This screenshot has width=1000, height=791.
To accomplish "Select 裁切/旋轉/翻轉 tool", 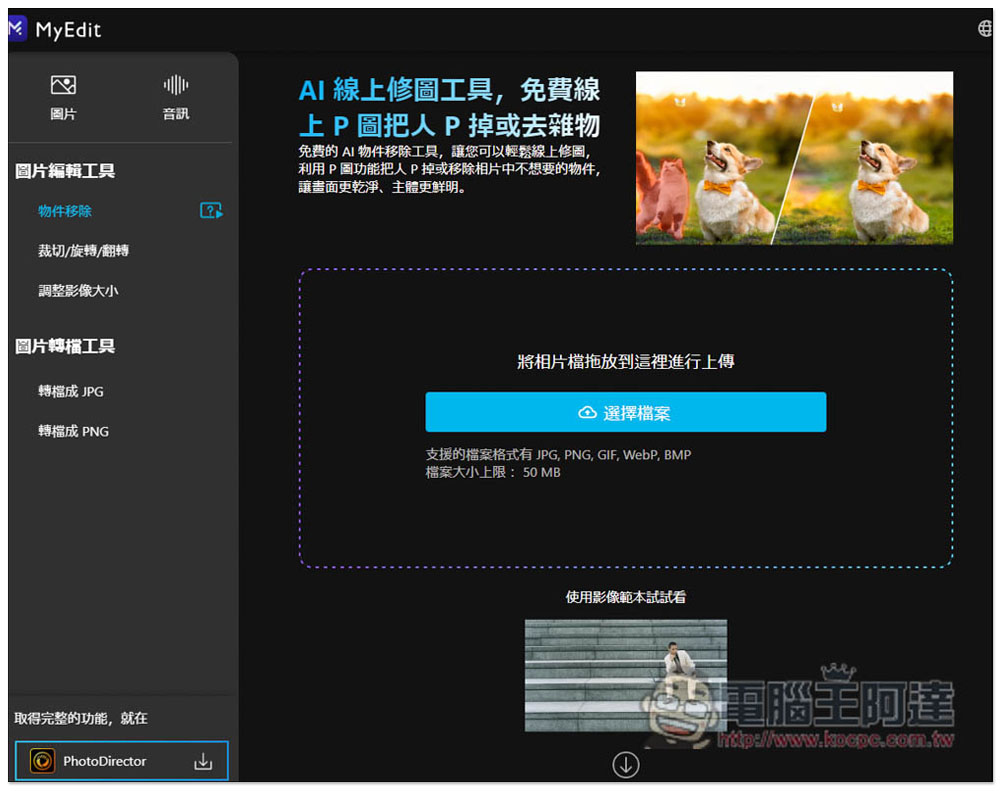I will click(x=83, y=251).
